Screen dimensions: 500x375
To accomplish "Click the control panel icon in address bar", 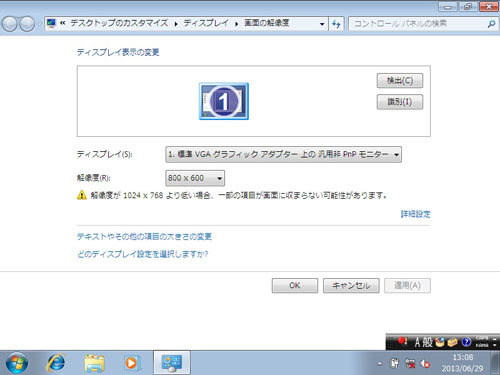I will (51, 23).
